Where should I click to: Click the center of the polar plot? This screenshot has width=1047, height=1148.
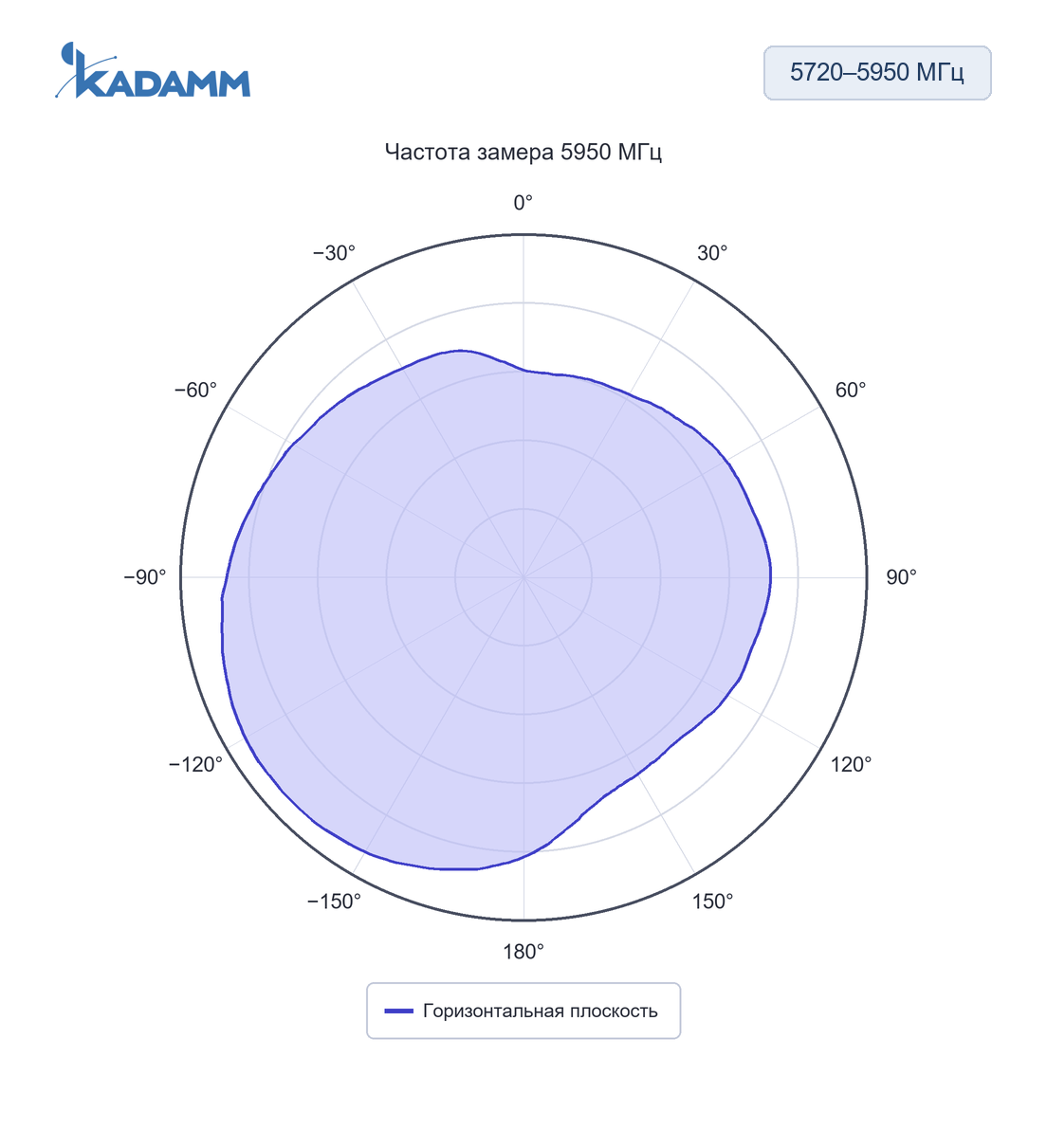click(x=523, y=577)
